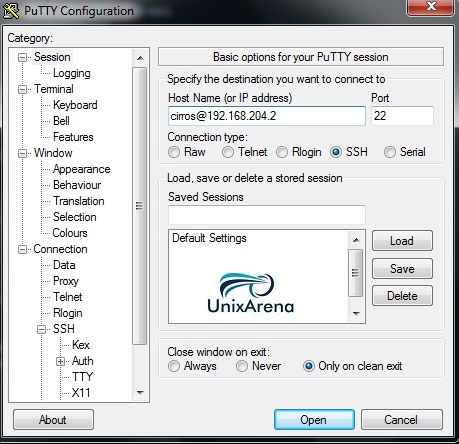Open the Proxy category
Screen dimensions: 459x444
(x=66, y=281)
